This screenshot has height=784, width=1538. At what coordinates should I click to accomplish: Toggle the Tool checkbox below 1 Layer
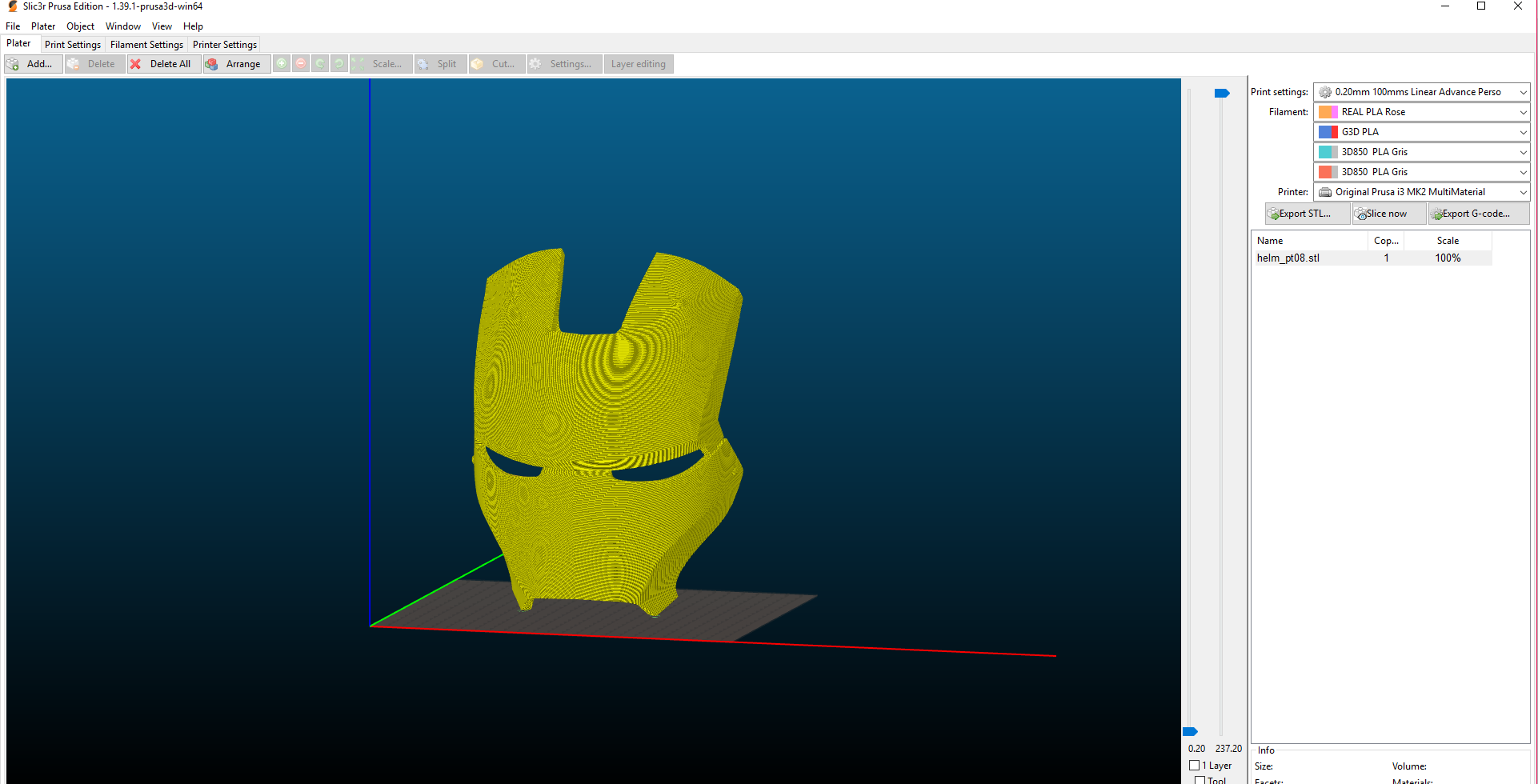click(x=1200, y=781)
